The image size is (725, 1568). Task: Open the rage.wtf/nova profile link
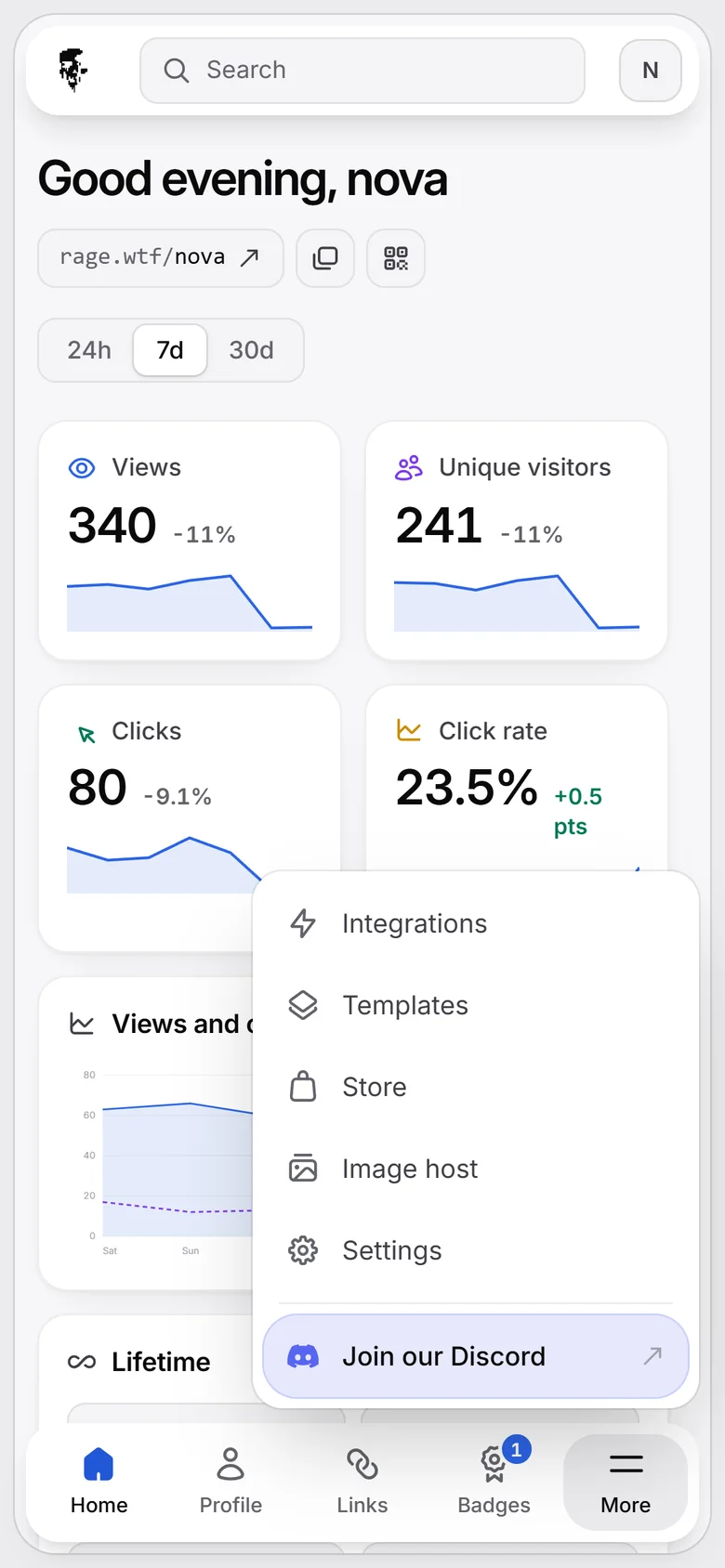161,257
